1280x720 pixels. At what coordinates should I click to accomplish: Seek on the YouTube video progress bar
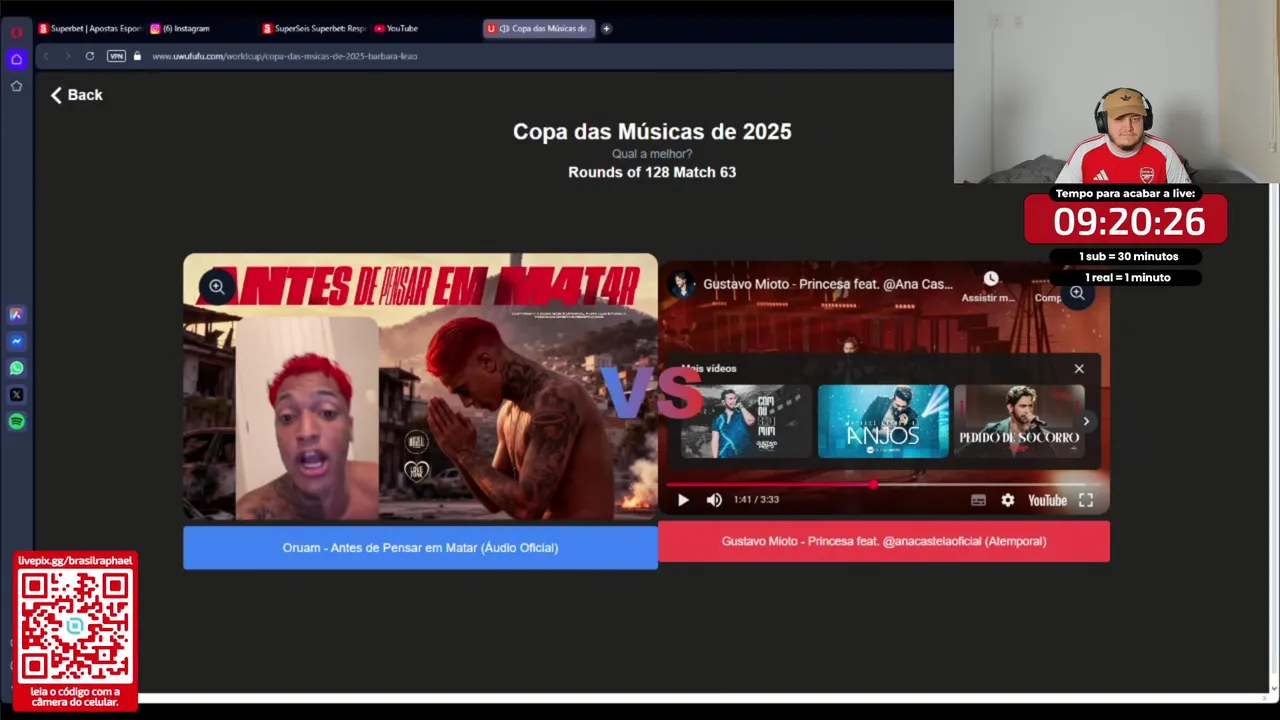(884, 484)
